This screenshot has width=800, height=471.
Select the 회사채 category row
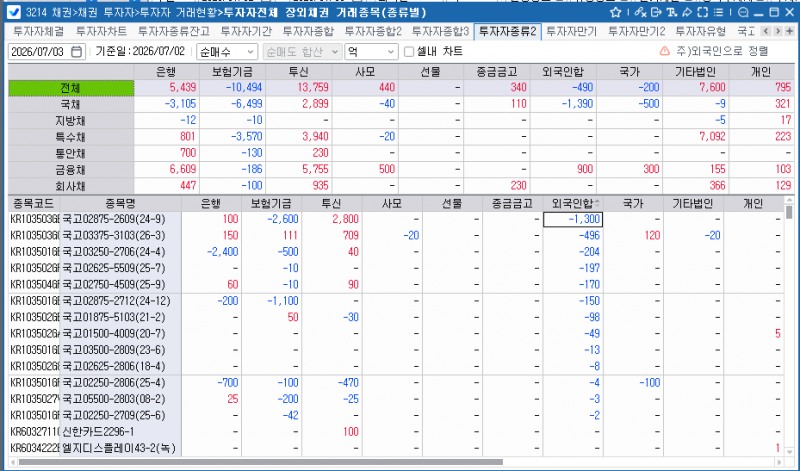click(x=71, y=186)
